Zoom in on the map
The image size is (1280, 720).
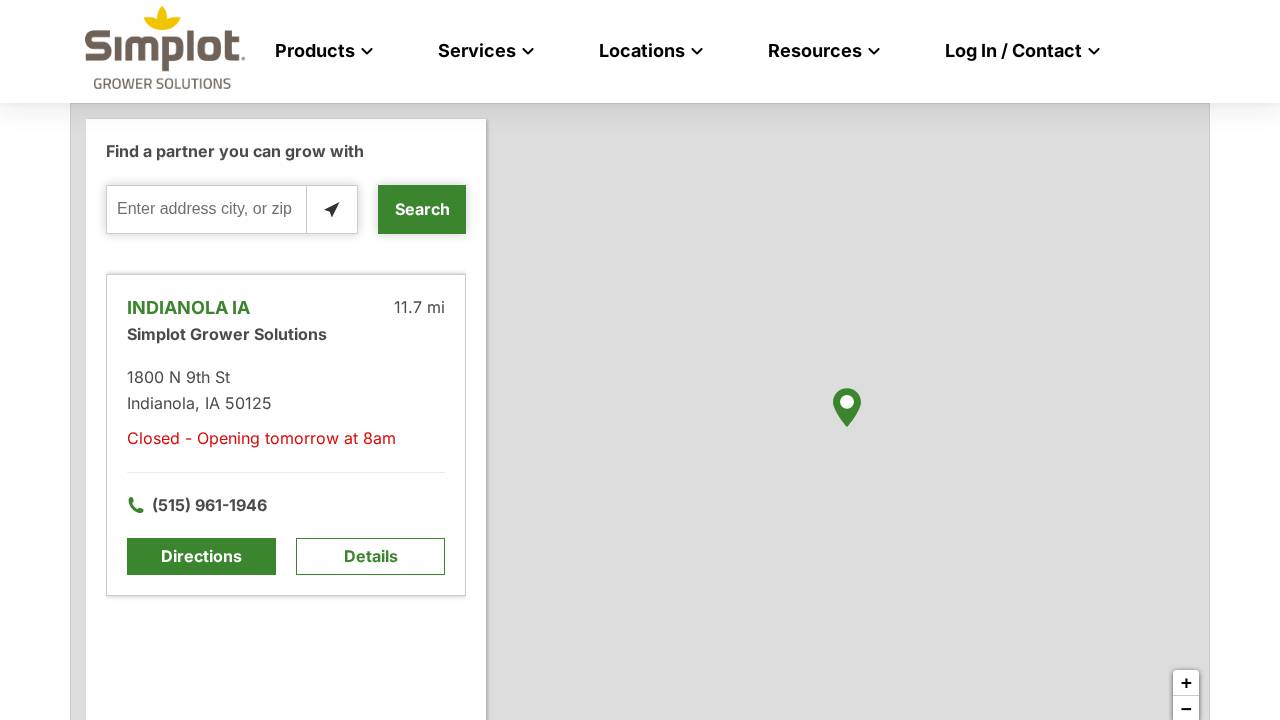[1186, 683]
